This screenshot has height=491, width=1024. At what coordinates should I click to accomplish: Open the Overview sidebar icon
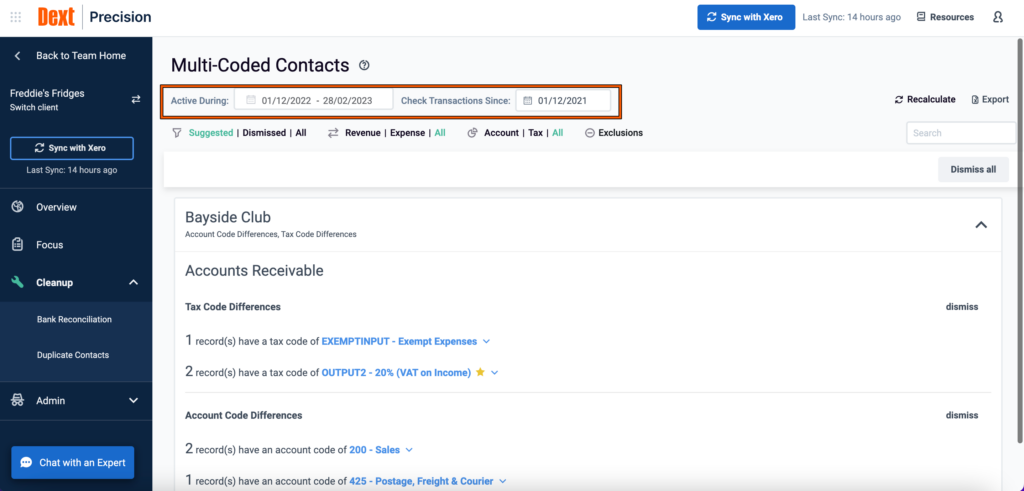click(18, 207)
